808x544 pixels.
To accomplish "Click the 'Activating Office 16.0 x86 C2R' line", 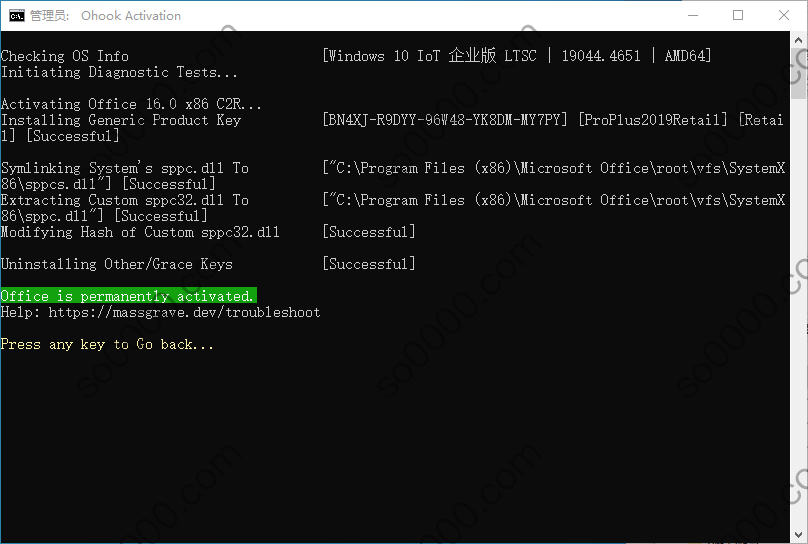I will (x=131, y=104).
